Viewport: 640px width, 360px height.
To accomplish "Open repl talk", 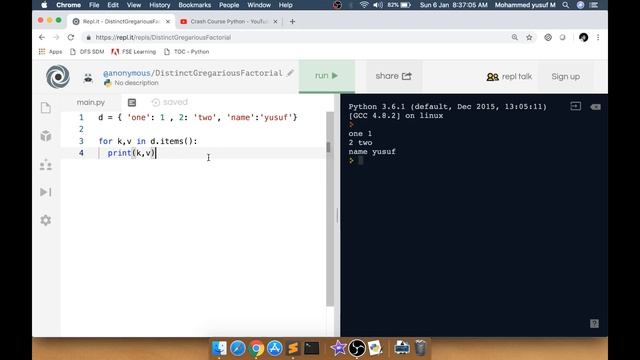I will [x=509, y=76].
